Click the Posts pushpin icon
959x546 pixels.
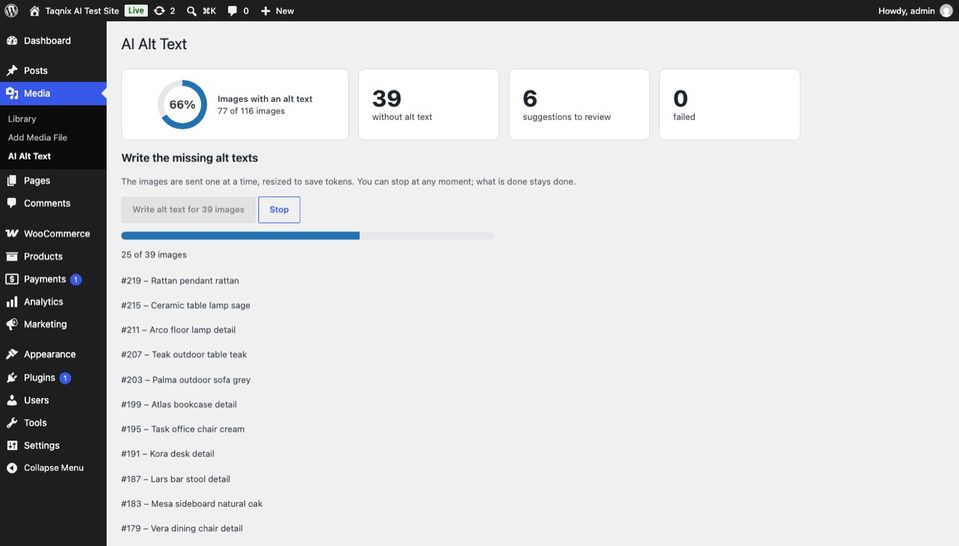tap(12, 70)
